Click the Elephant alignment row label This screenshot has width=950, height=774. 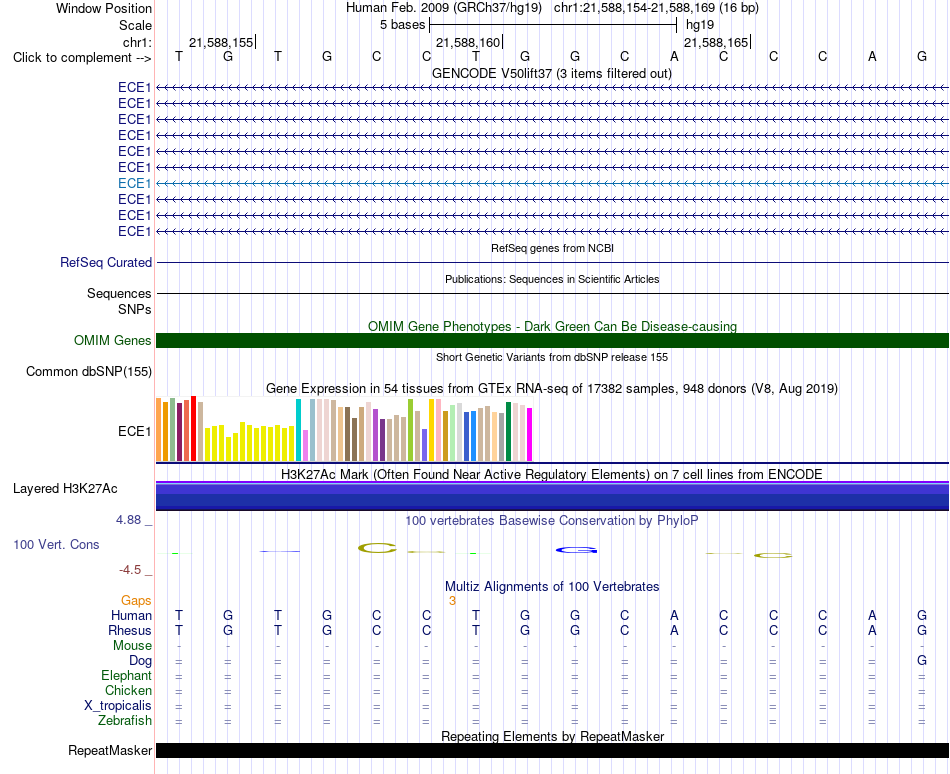coord(126,676)
